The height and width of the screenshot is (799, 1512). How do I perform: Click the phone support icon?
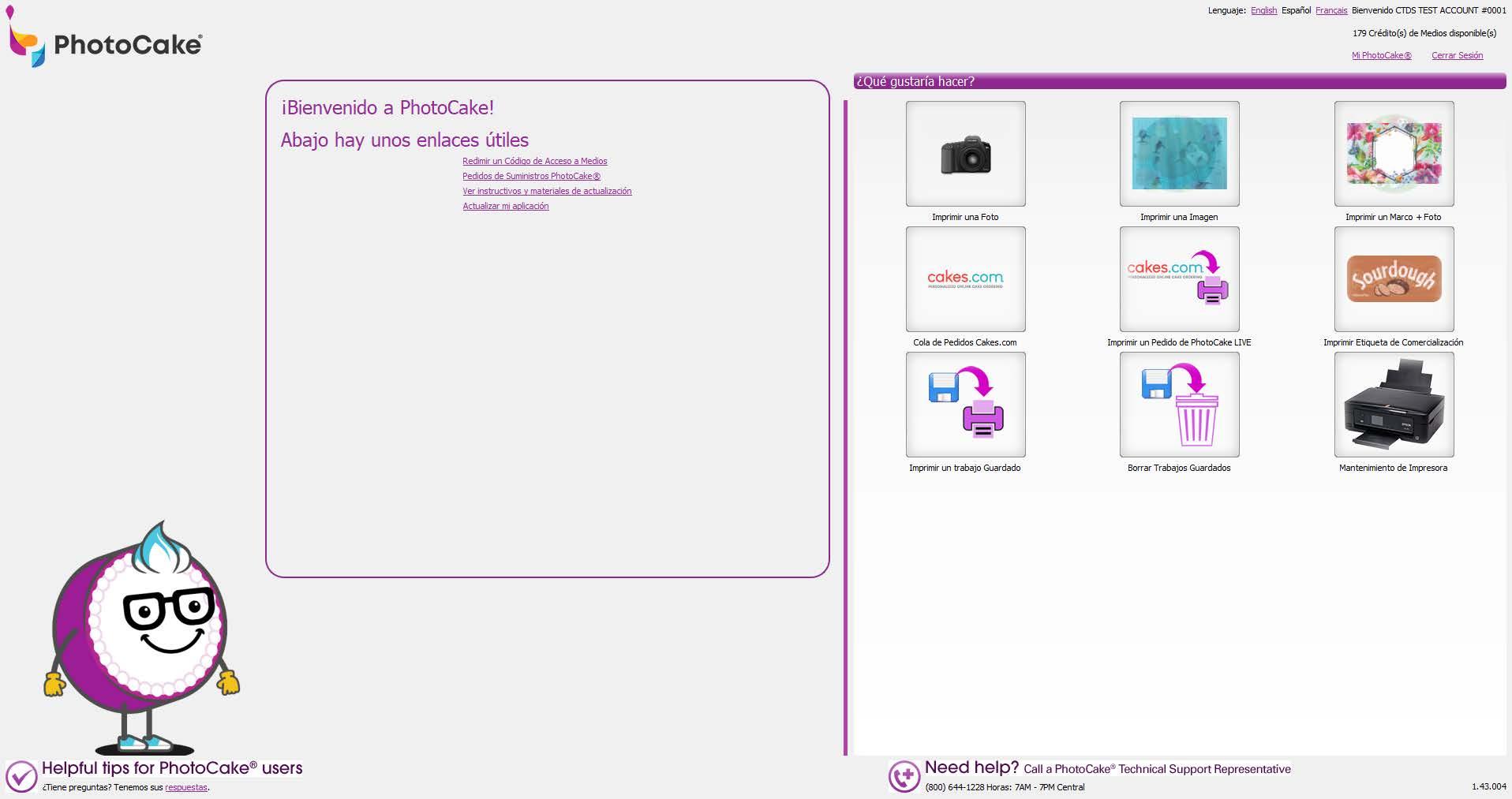904,777
